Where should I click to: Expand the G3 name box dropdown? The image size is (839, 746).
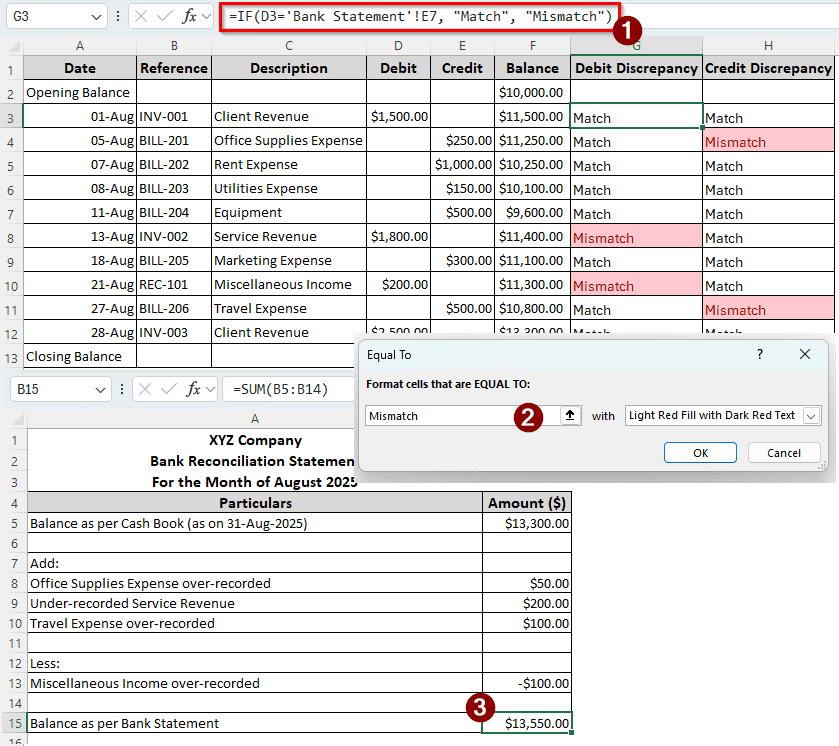click(96, 17)
